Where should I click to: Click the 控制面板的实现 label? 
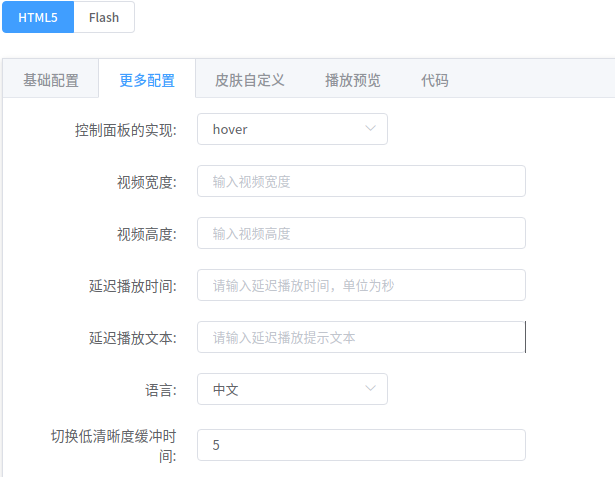pyautogui.click(x=126, y=130)
